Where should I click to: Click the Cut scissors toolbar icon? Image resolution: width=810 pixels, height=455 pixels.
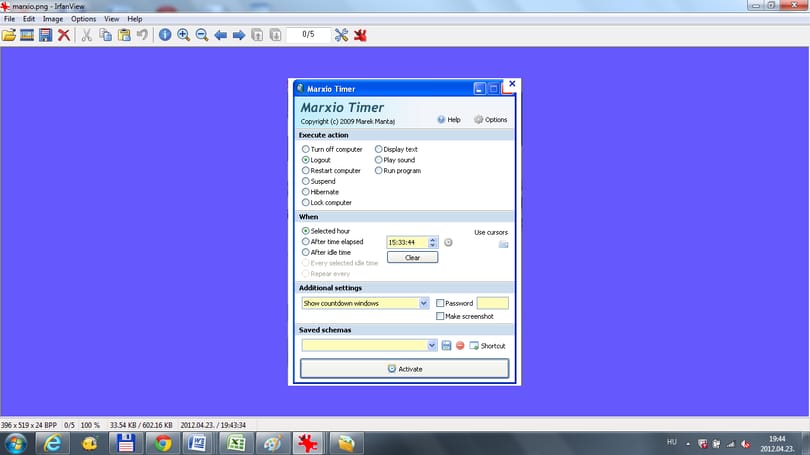87,35
